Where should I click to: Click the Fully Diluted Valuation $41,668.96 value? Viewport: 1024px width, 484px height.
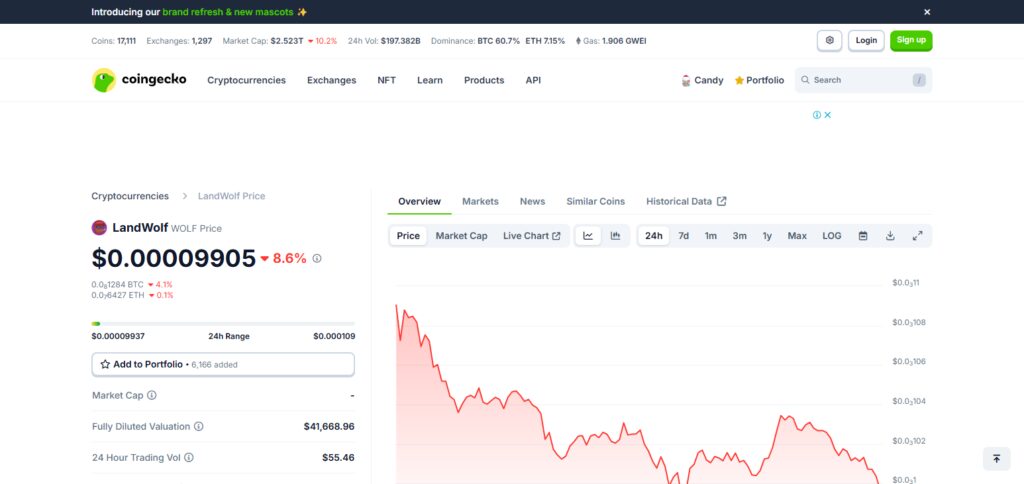click(329, 427)
